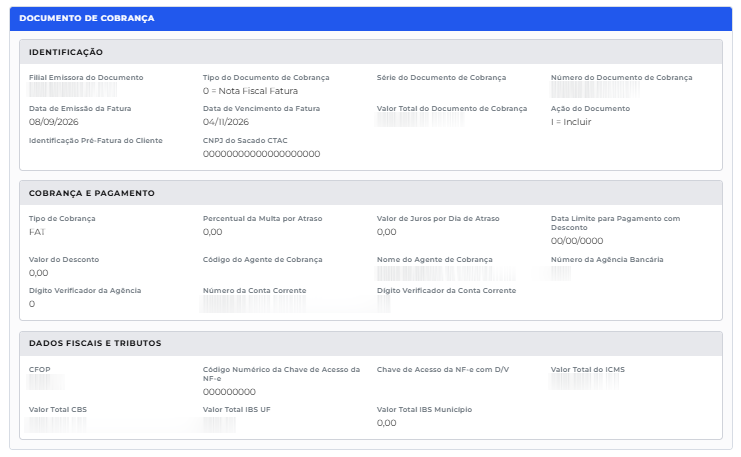The width and height of the screenshot is (741, 457).
Task: Click the Valor Total IBS UF label
Action: [236, 410]
